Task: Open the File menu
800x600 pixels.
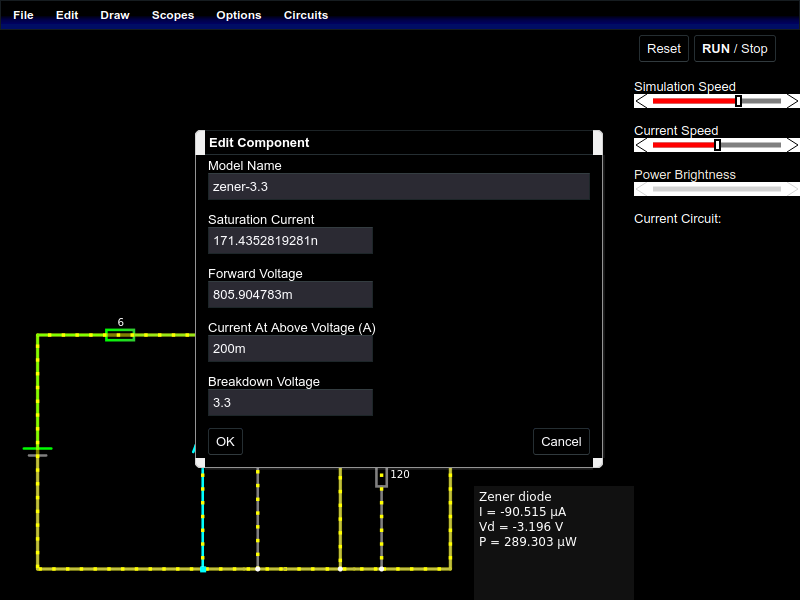Action: pyautogui.click(x=23, y=15)
